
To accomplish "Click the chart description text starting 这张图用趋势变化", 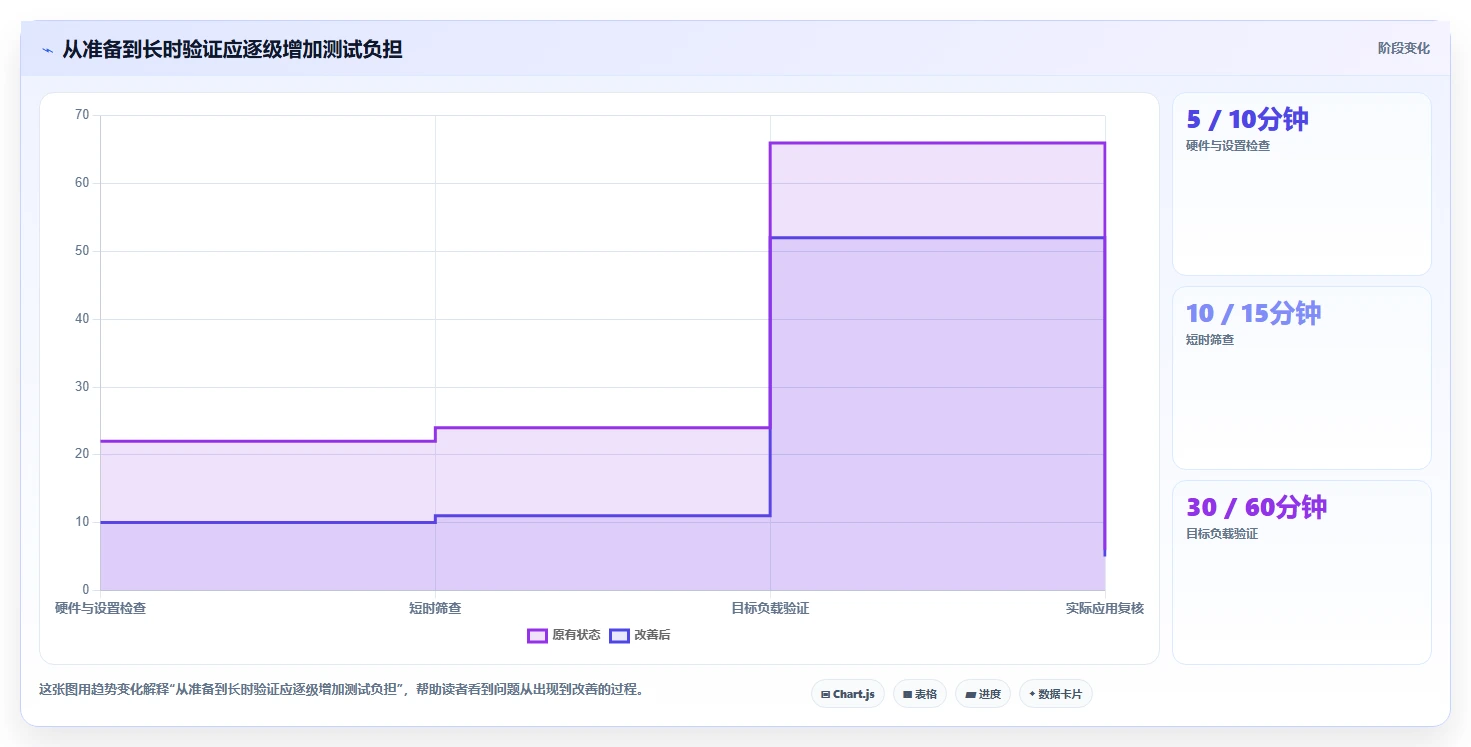I will (341, 690).
